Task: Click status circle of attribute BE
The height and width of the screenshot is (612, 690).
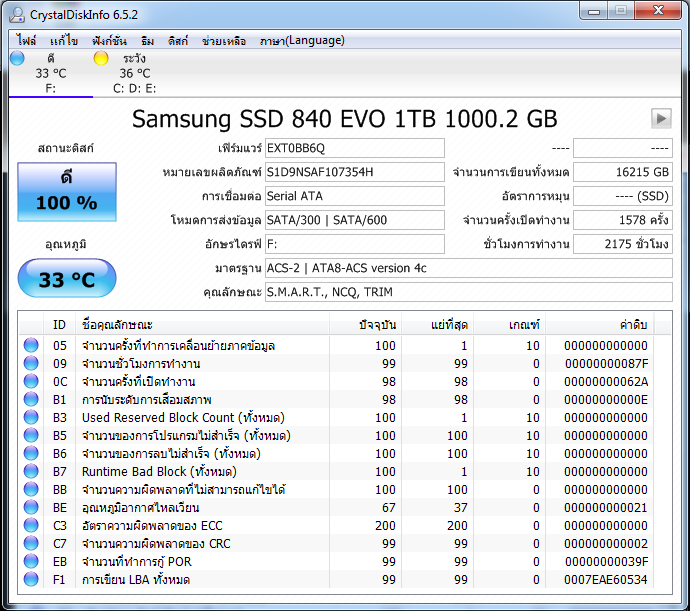Action: [31, 507]
